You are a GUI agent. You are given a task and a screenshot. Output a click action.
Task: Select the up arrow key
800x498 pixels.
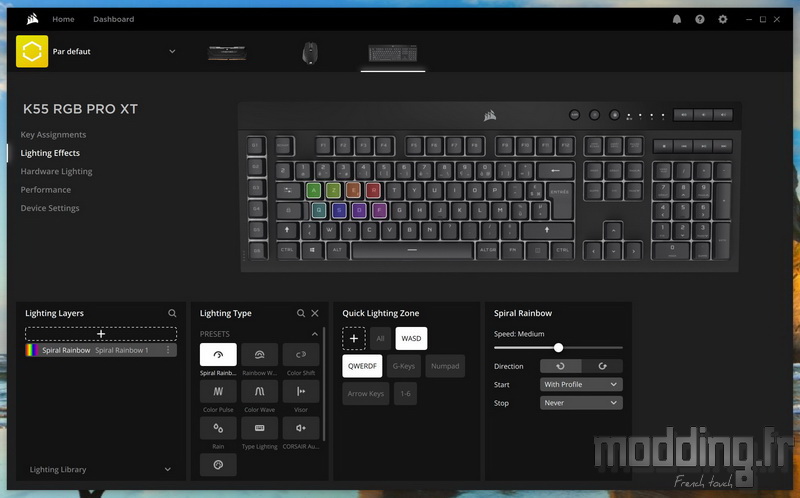613,231
